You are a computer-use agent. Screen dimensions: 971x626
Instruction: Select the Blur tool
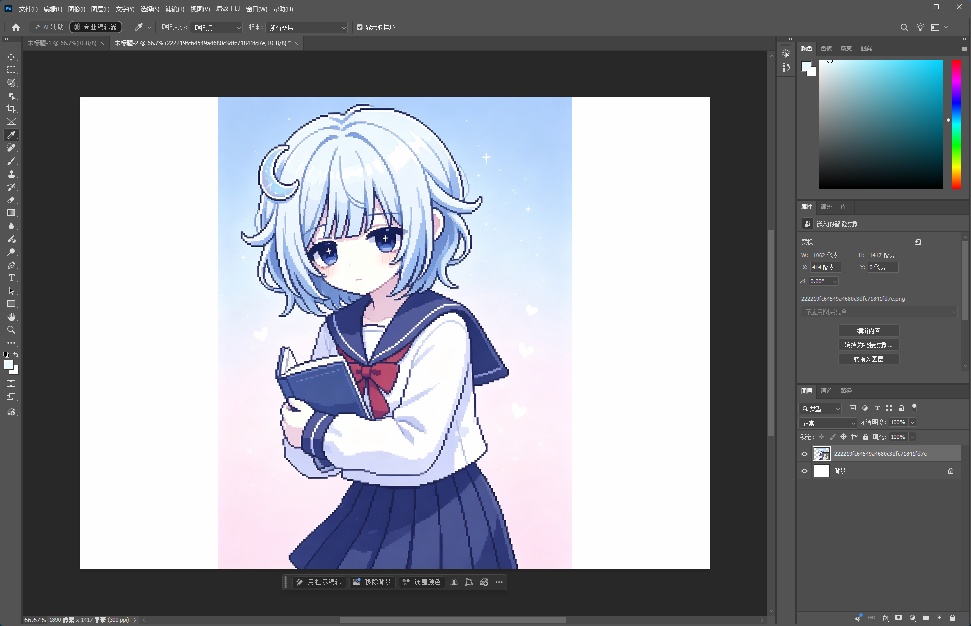click(11, 226)
